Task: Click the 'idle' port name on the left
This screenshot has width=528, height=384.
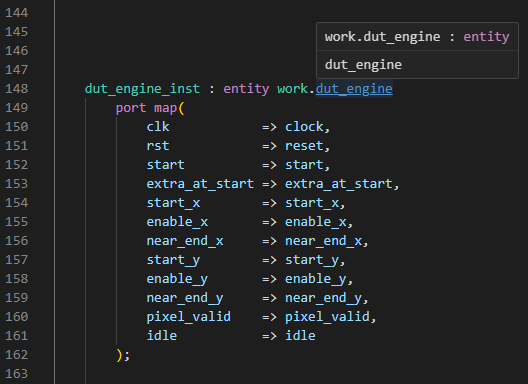Action: [x=162, y=336]
